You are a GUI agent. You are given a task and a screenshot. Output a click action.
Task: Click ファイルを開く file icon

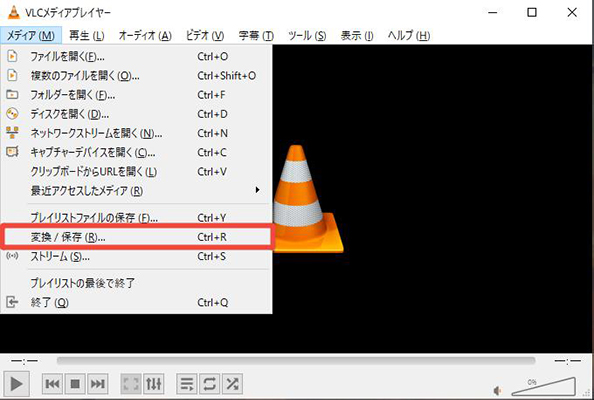coord(12,56)
